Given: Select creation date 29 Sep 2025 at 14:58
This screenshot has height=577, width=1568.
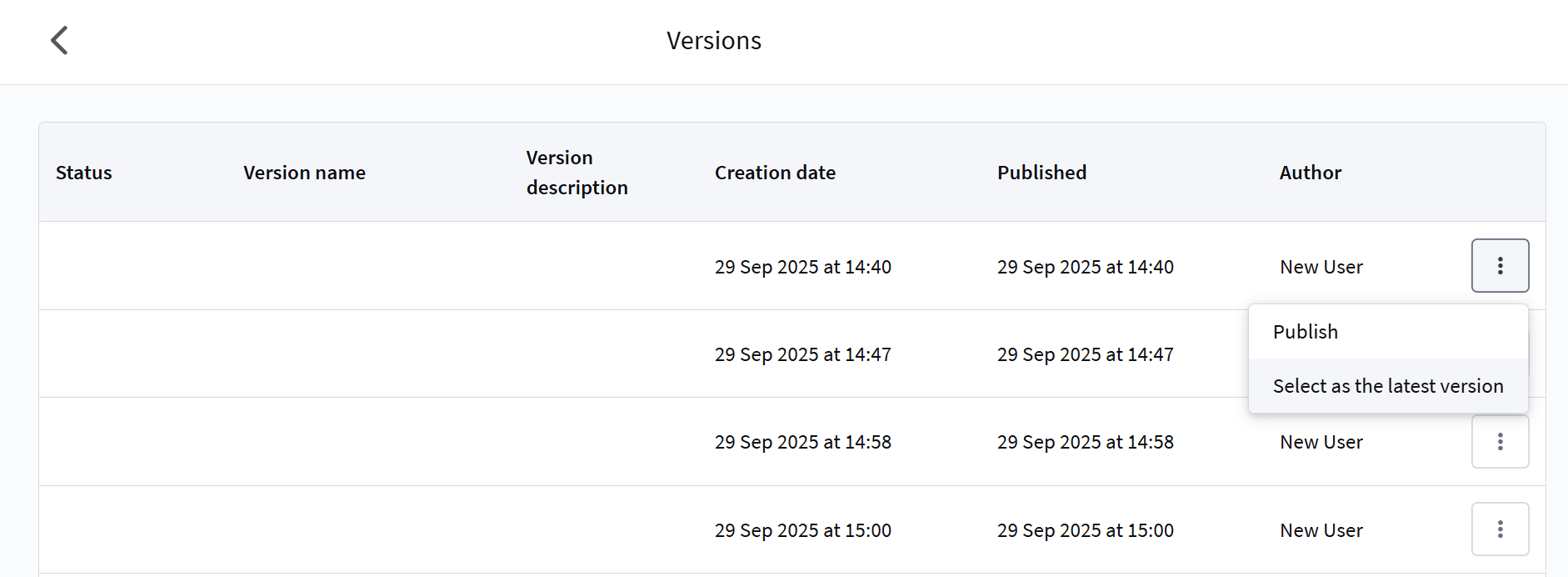Looking at the screenshot, I should coord(802,442).
